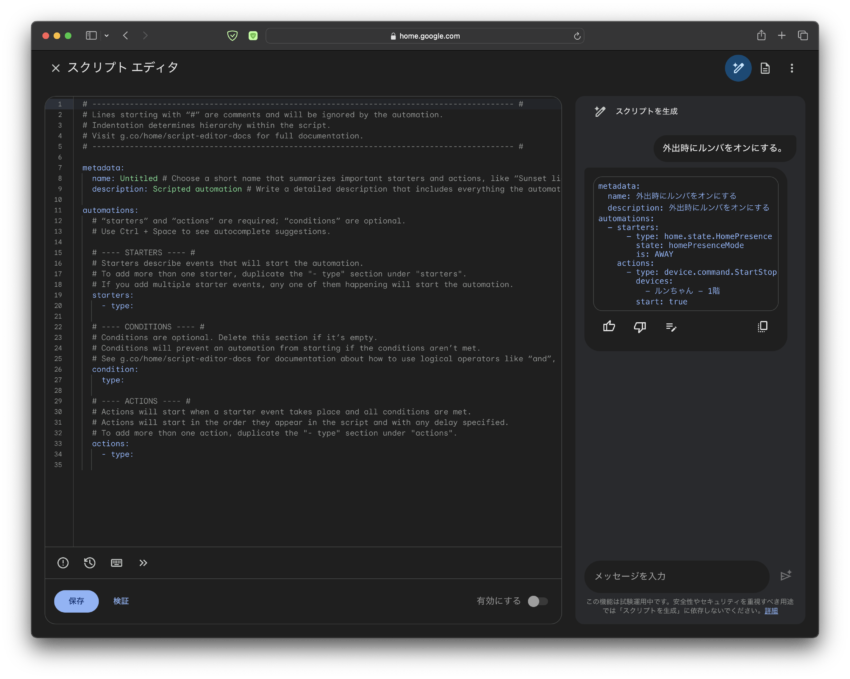Image resolution: width=850 pixels, height=679 pixels.
Task: Open the history clock icon
Action: click(x=90, y=563)
